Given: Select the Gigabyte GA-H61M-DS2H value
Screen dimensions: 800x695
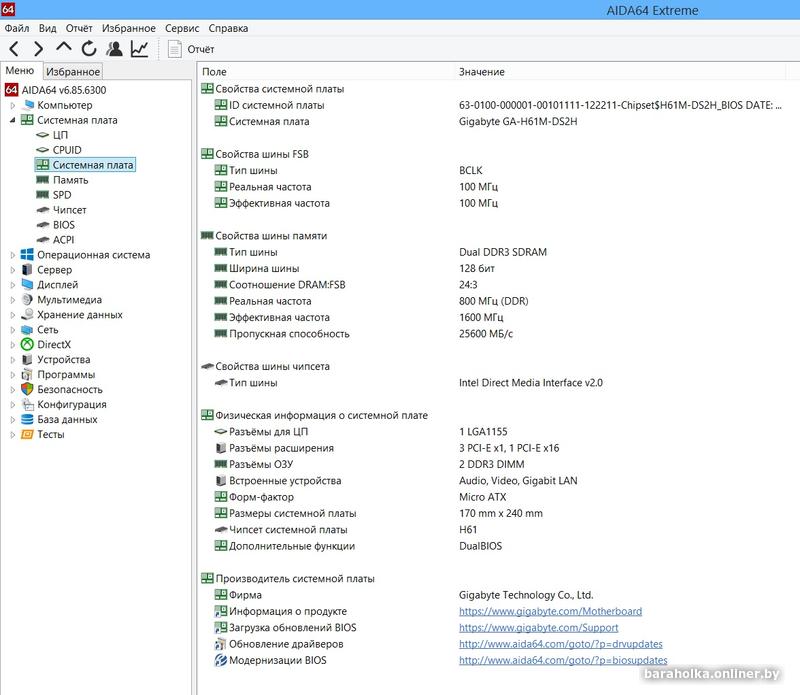Looking at the screenshot, I should coord(518,121).
